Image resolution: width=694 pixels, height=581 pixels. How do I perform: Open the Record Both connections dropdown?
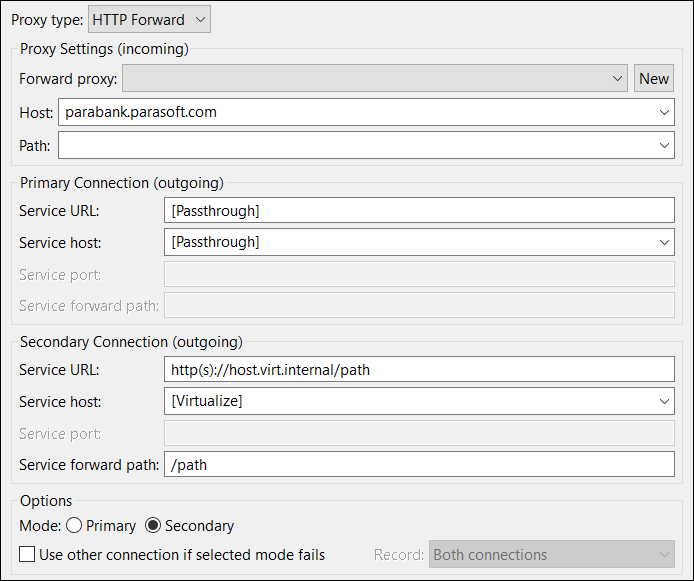coord(551,554)
